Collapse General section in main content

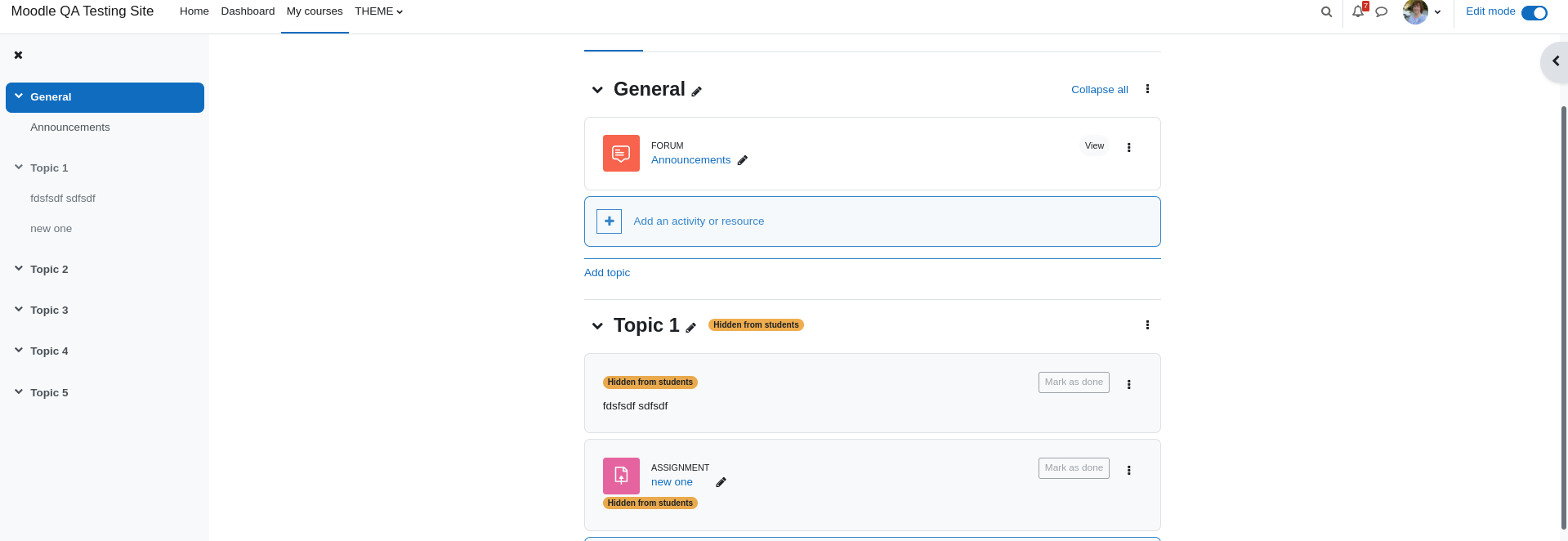597,90
